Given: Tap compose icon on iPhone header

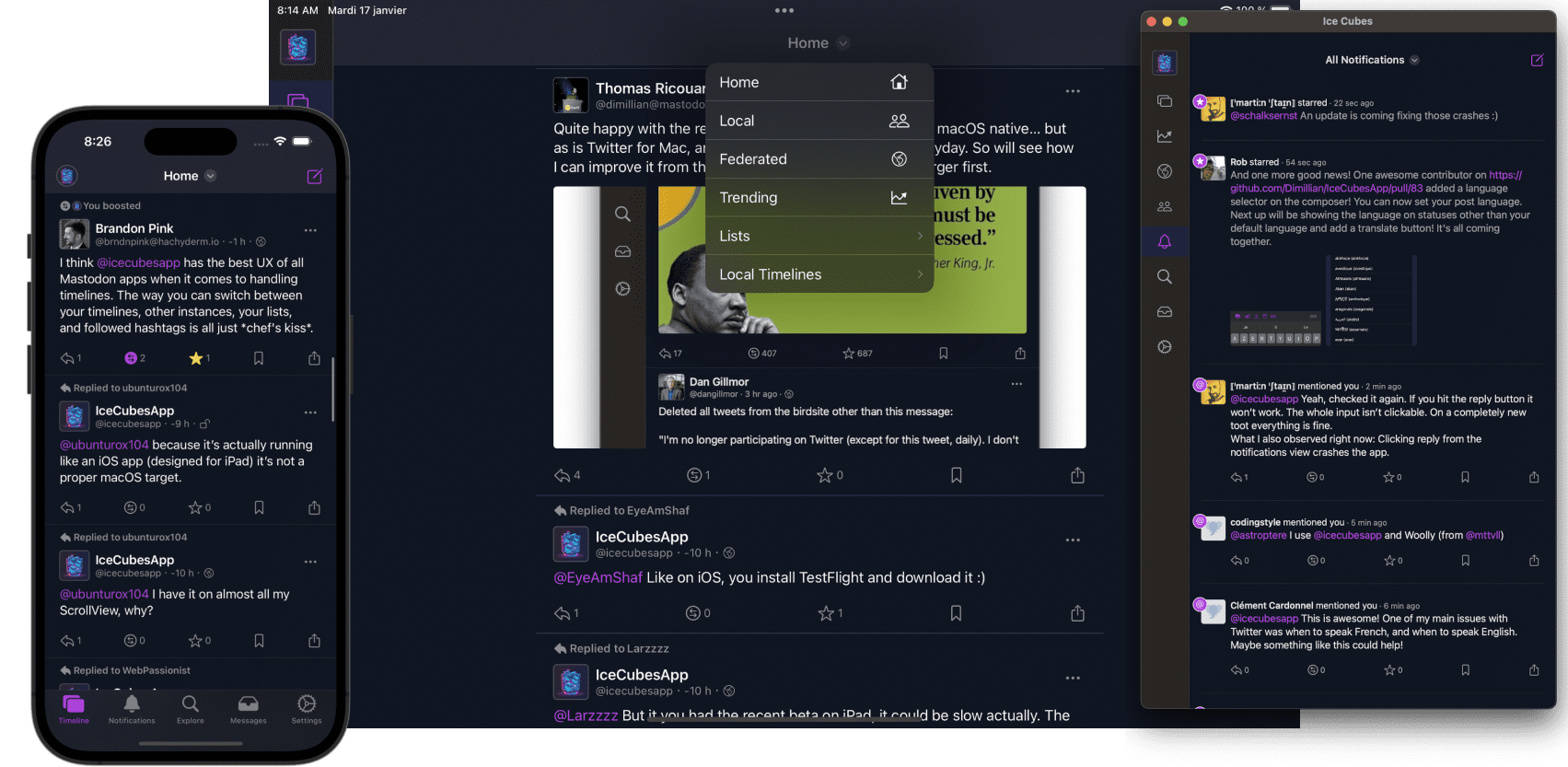Looking at the screenshot, I should (x=315, y=176).
